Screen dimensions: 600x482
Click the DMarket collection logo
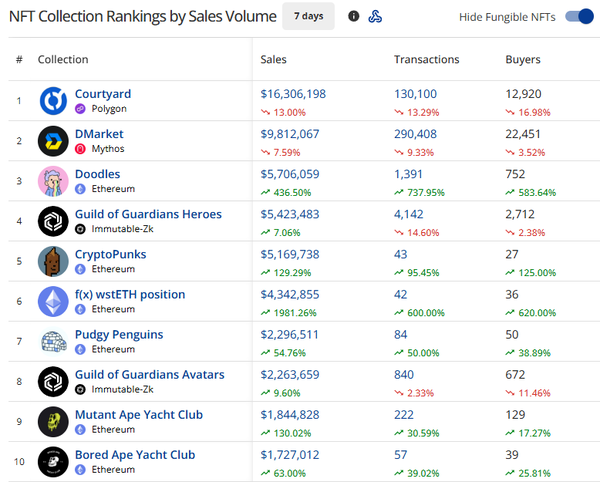[x=53, y=141]
